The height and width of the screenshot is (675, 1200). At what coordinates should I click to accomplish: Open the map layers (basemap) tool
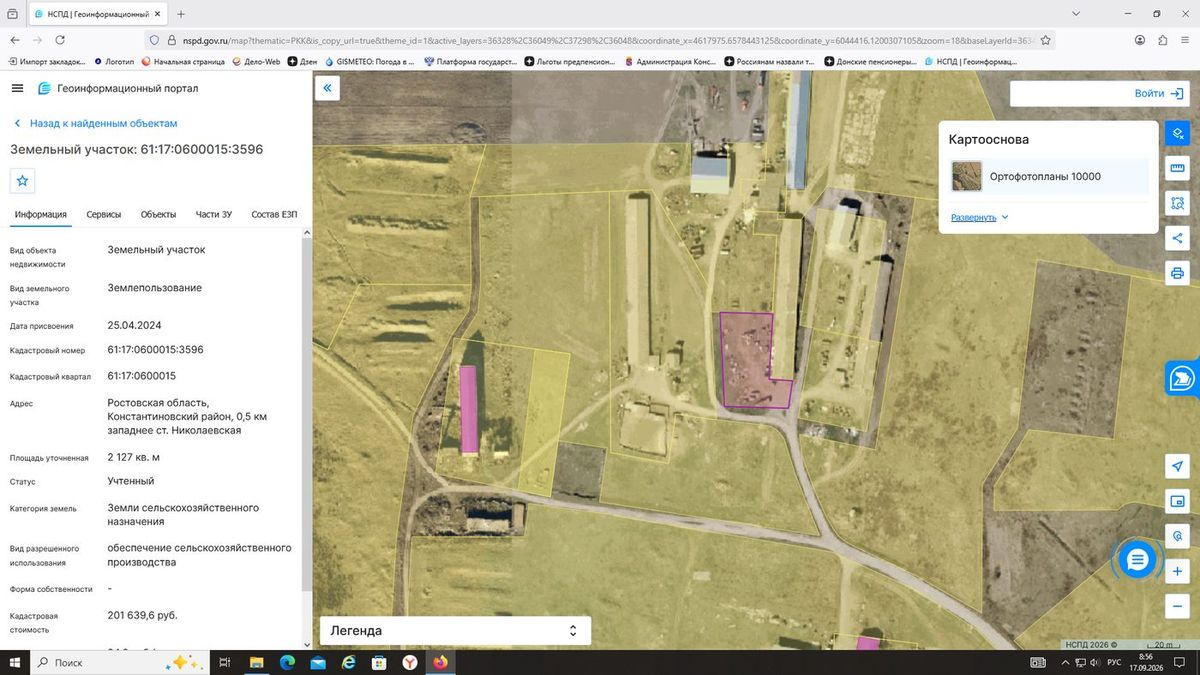1177,133
